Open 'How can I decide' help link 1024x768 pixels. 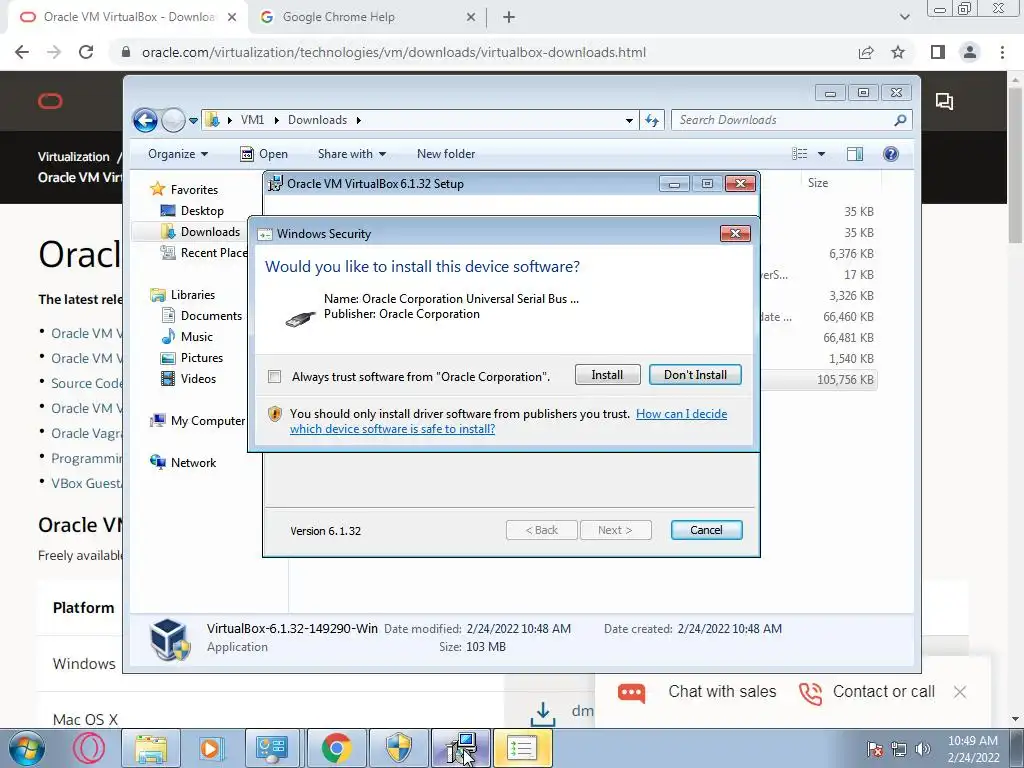[681, 413]
